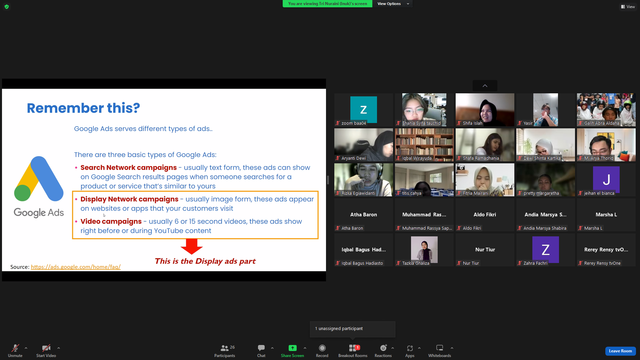Open Breakout Rooms
640x360 pixels.
[x=353, y=350]
